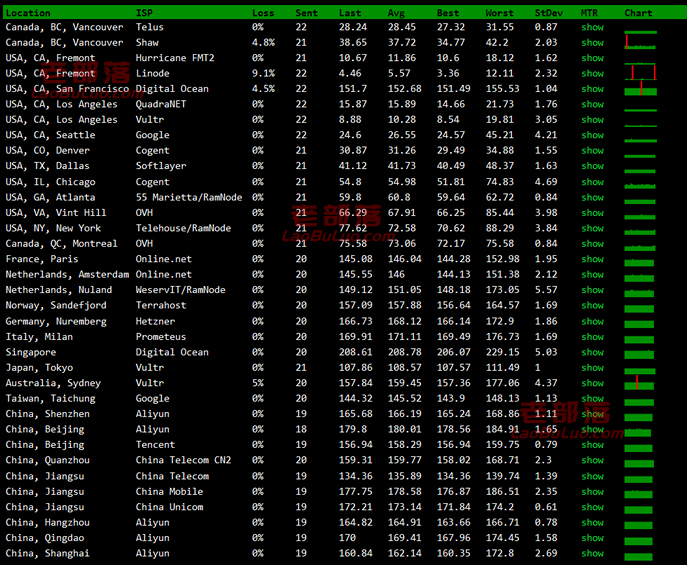
Task: Open show link for Hurricane FMT2
Action: (592, 58)
